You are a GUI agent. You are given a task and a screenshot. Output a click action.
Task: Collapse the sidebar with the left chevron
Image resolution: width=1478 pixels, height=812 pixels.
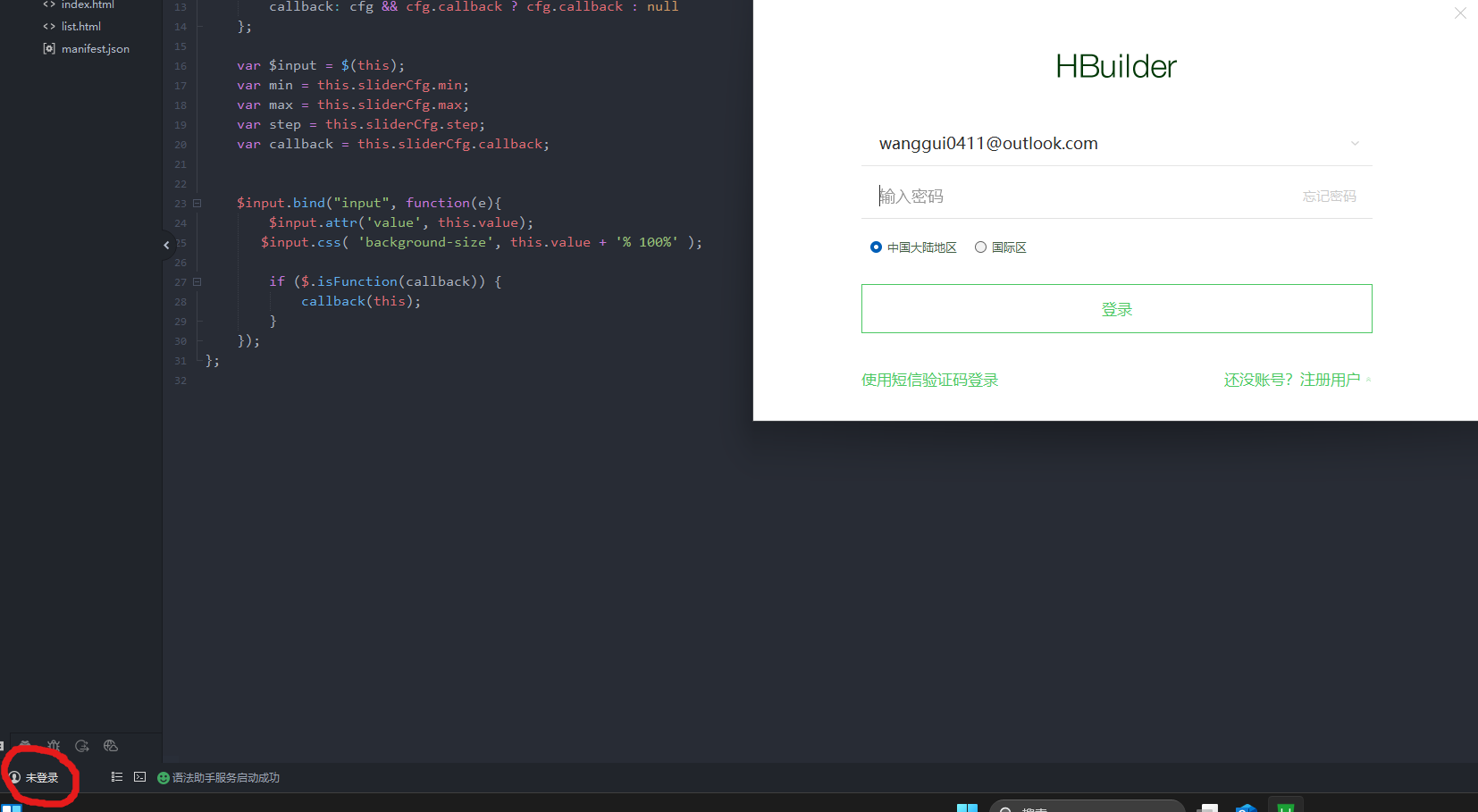point(166,245)
